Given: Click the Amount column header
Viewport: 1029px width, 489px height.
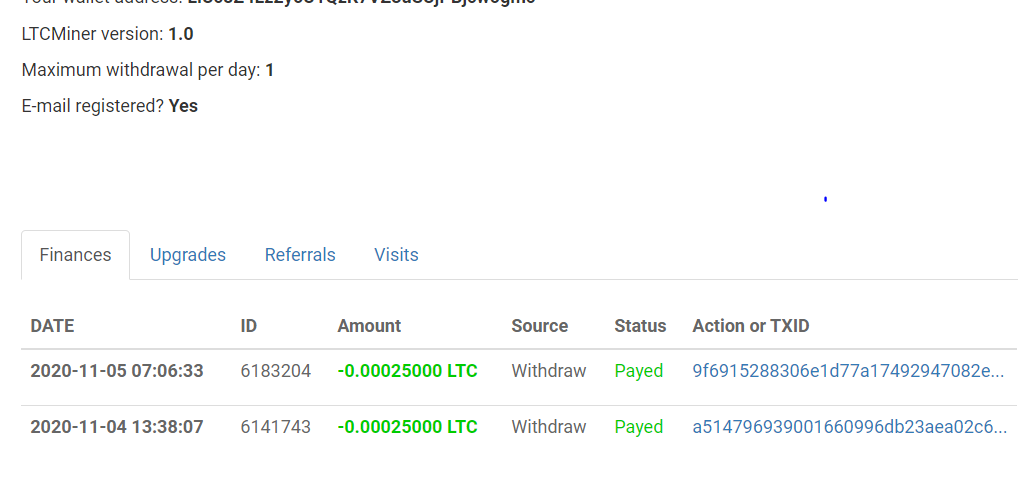Looking at the screenshot, I should [x=369, y=326].
